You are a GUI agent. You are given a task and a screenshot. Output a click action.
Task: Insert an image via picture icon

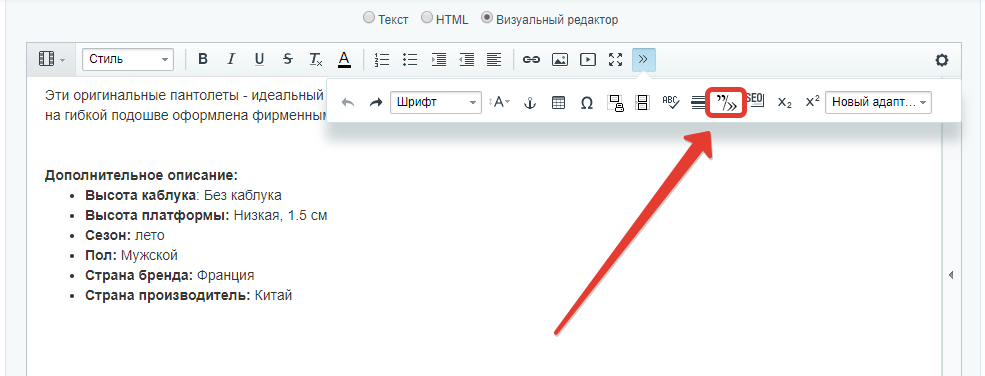560,60
